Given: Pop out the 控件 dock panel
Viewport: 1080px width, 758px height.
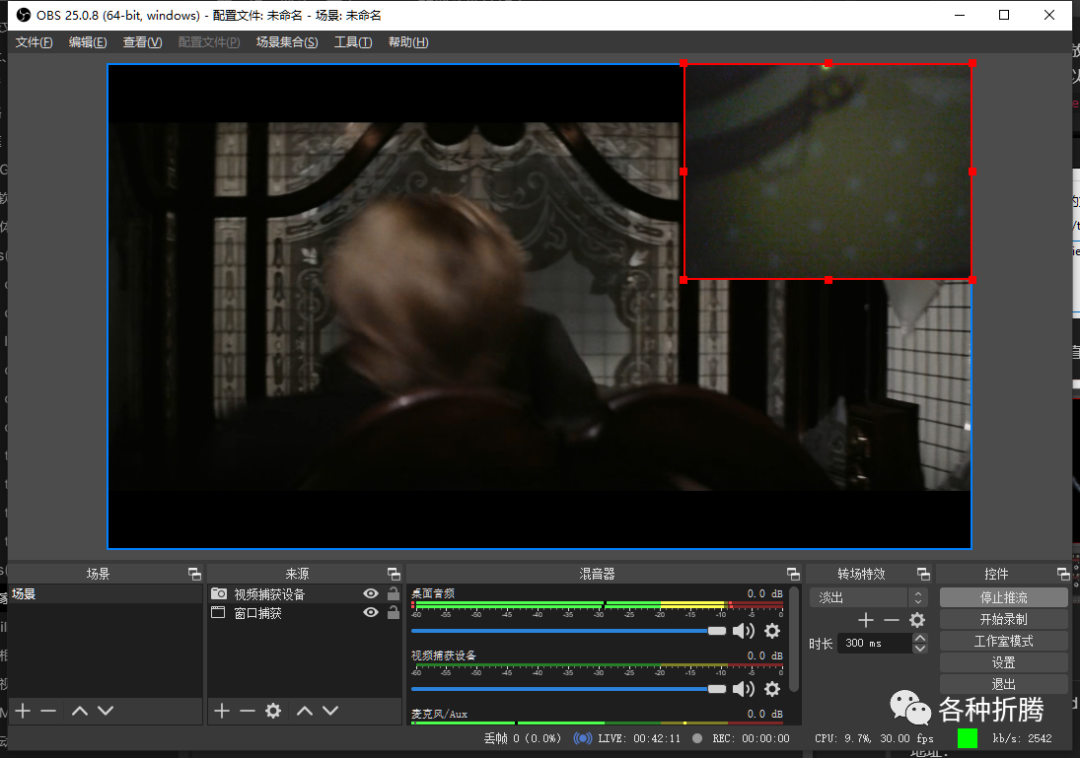Looking at the screenshot, I should [1063, 573].
